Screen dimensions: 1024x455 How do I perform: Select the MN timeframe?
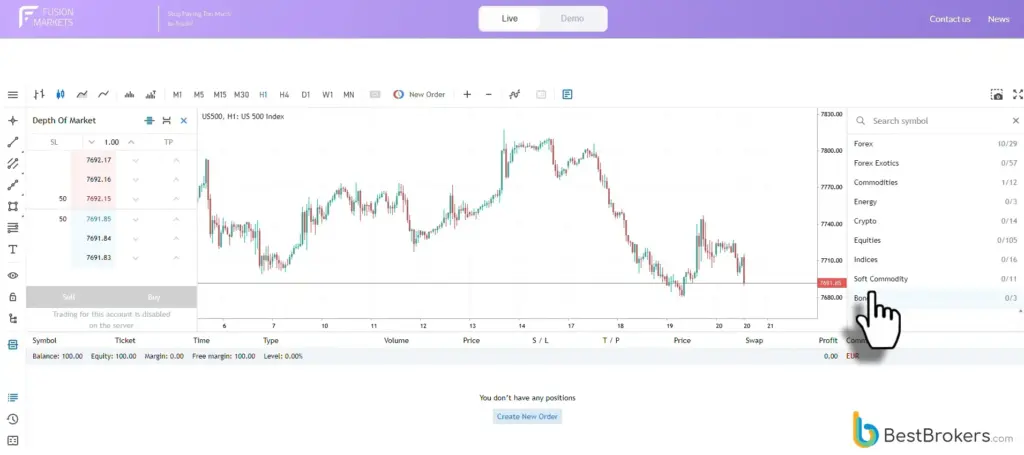(x=349, y=95)
